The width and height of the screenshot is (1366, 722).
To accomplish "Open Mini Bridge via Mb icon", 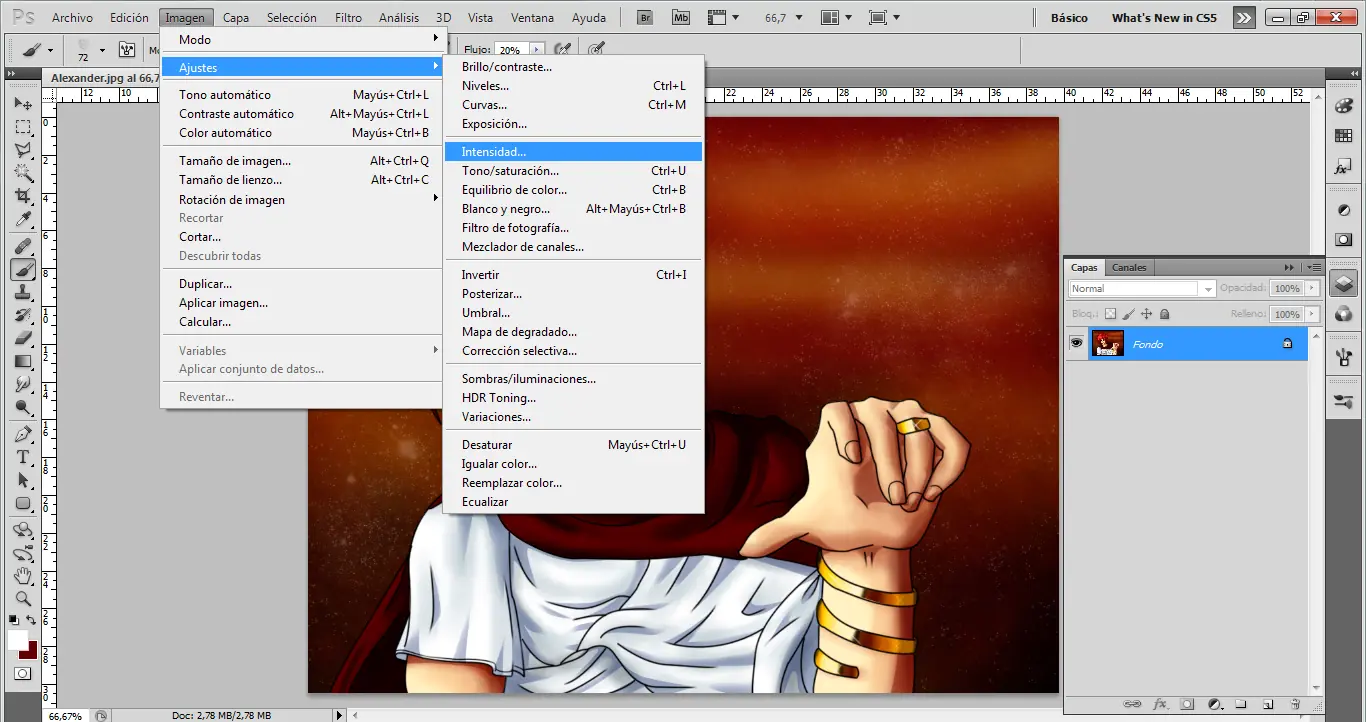I will coord(681,18).
